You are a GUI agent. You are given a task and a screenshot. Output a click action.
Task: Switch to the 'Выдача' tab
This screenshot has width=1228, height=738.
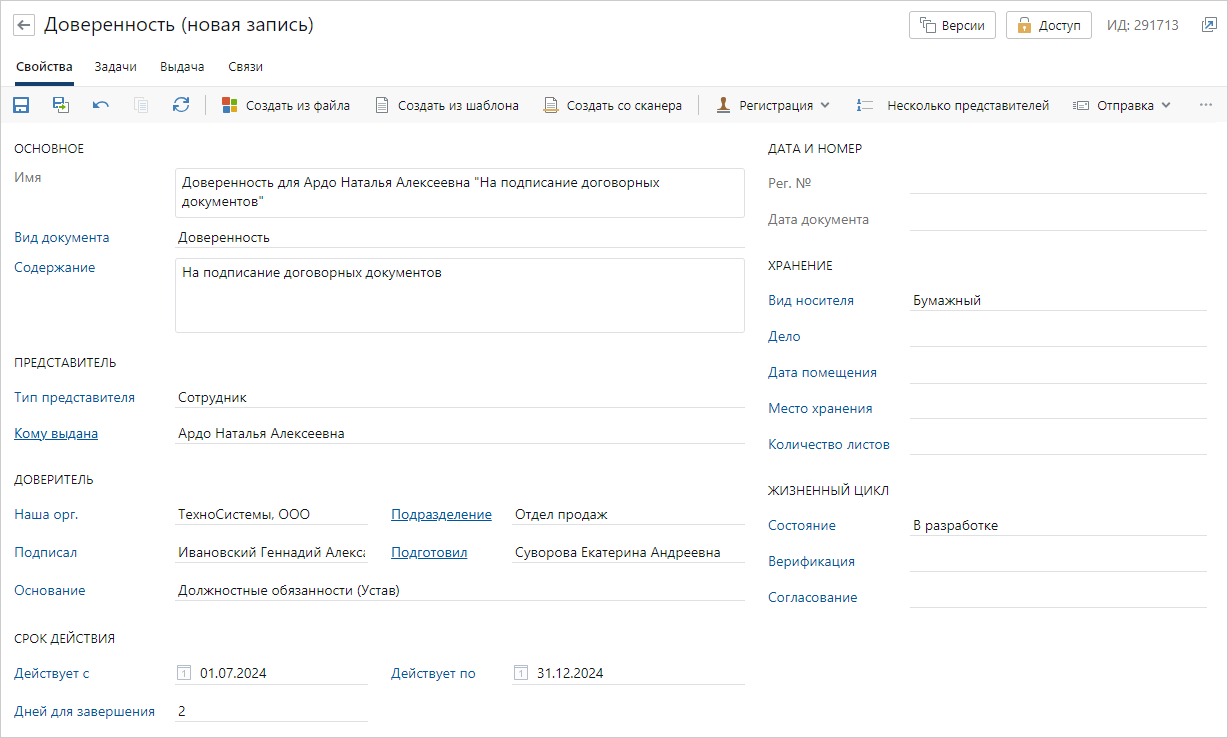point(182,67)
